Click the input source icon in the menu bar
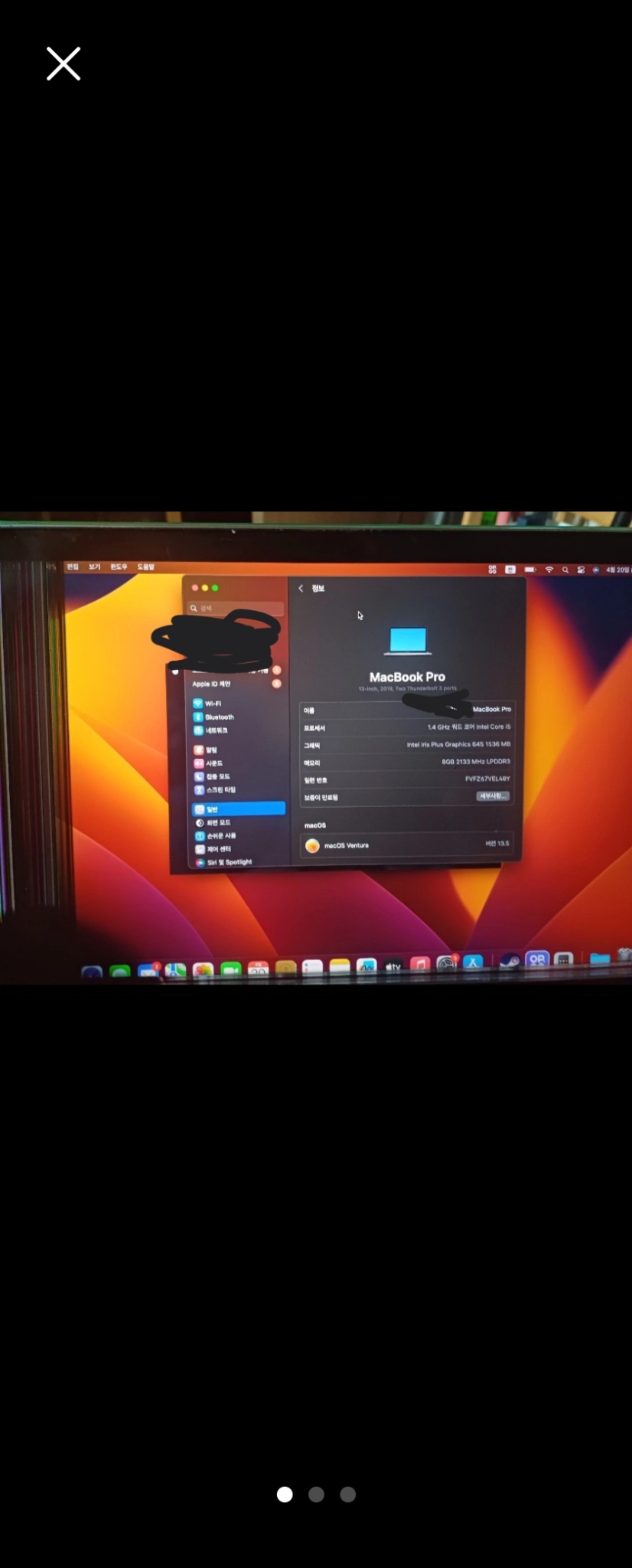 [x=510, y=570]
